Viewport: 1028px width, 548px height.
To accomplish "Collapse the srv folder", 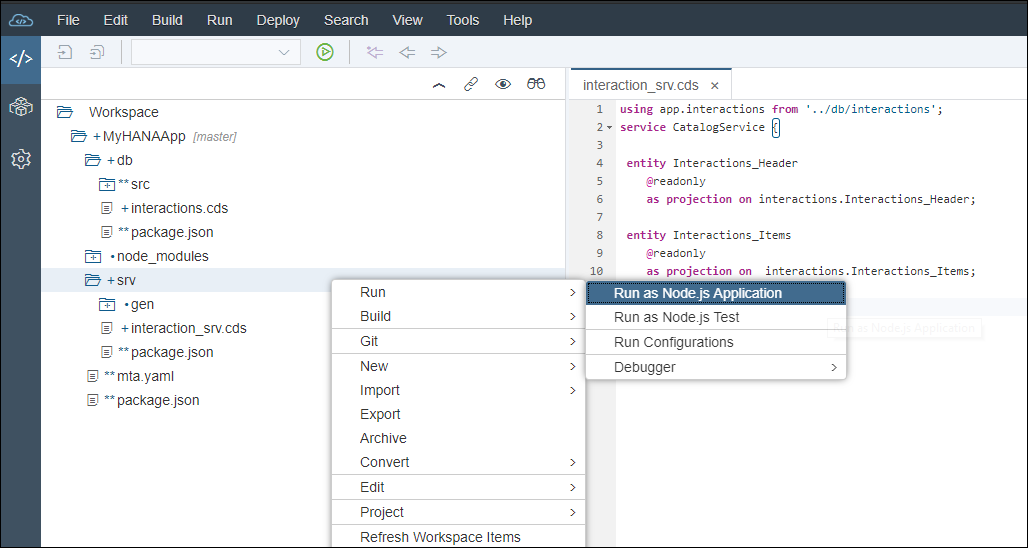I will tap(92, 280).
